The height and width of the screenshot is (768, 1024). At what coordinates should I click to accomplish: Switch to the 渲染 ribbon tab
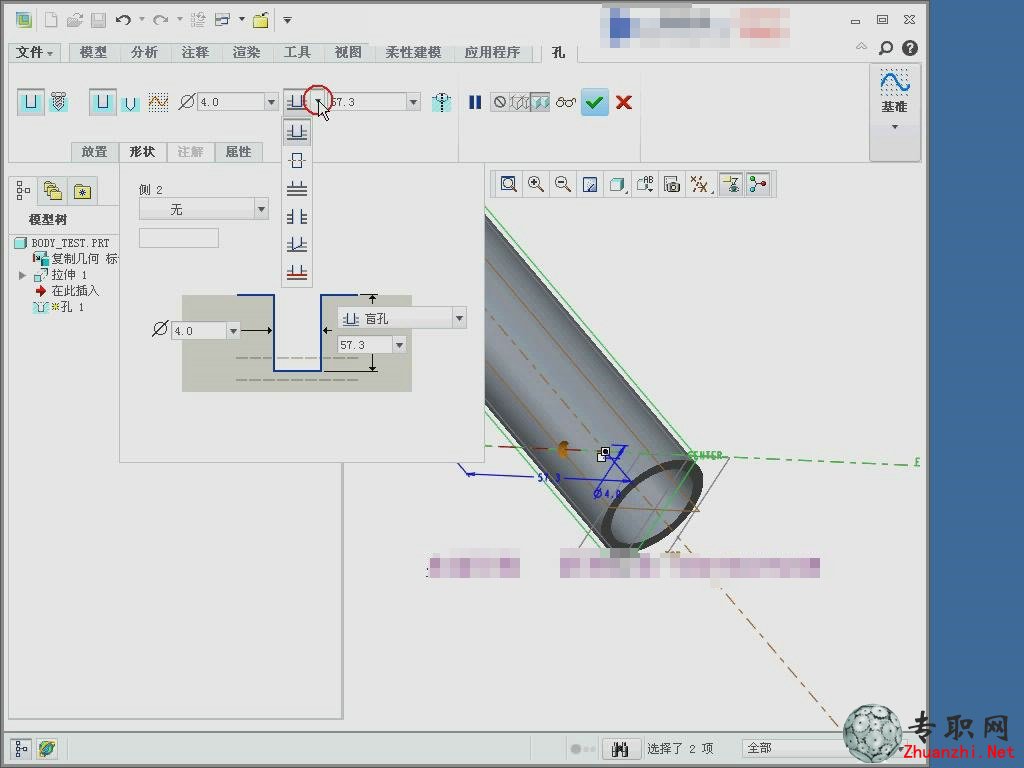(x=246, y=52)
